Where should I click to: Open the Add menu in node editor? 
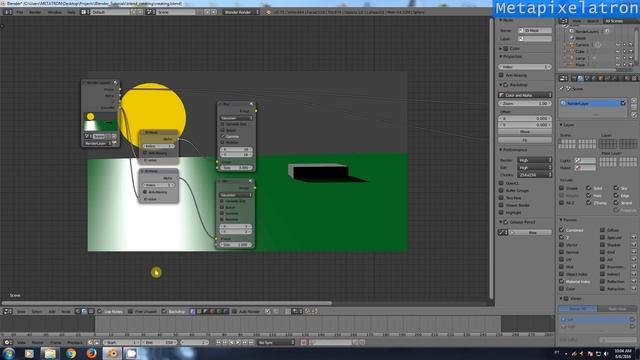(52, 311)
